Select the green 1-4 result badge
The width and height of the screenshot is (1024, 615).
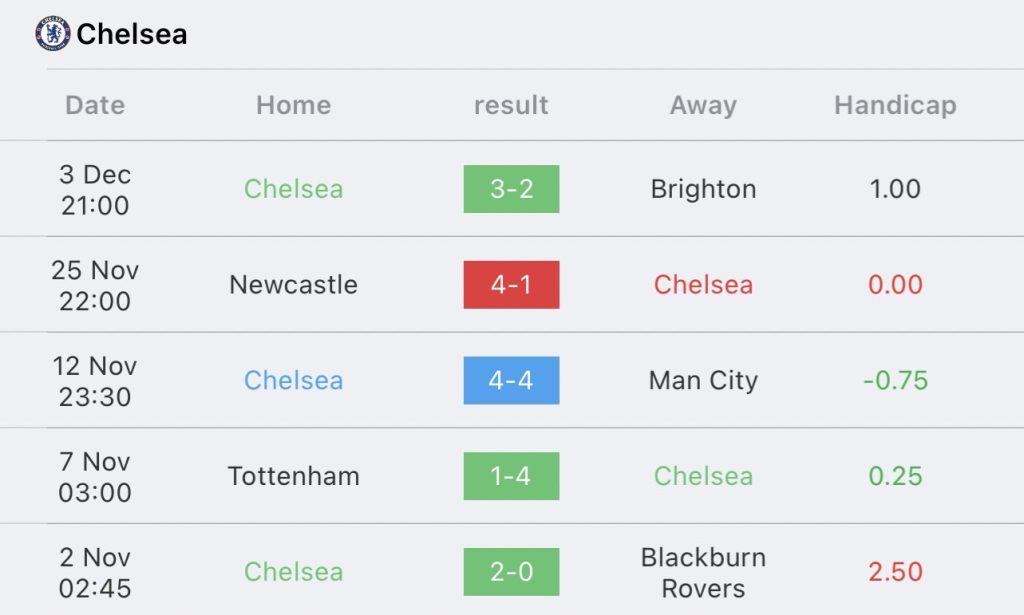point(511,476)
